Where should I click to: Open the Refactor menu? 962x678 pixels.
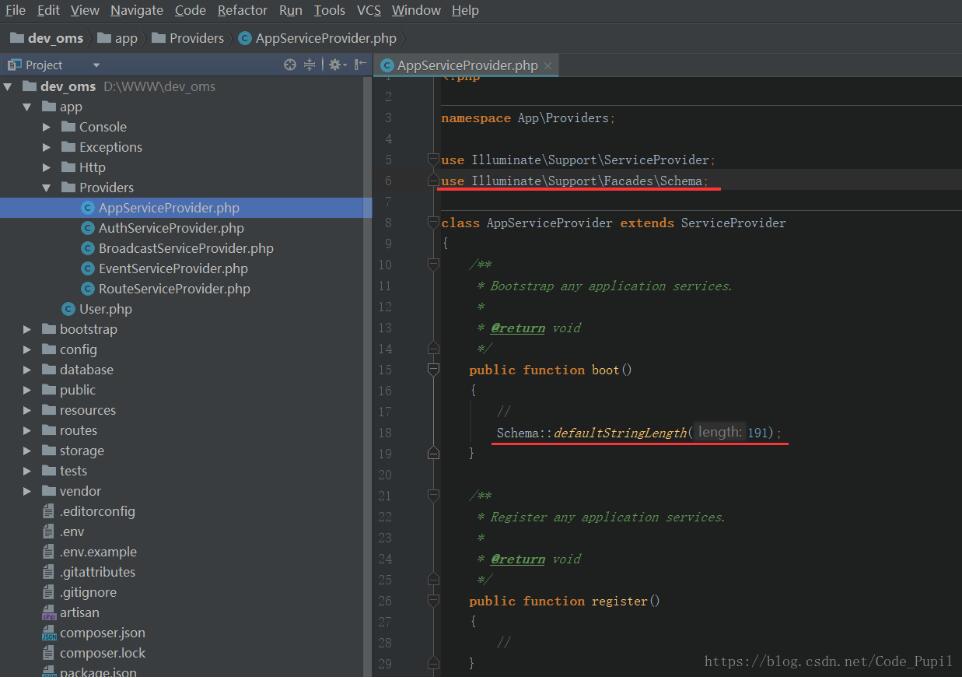pos(242,10)
